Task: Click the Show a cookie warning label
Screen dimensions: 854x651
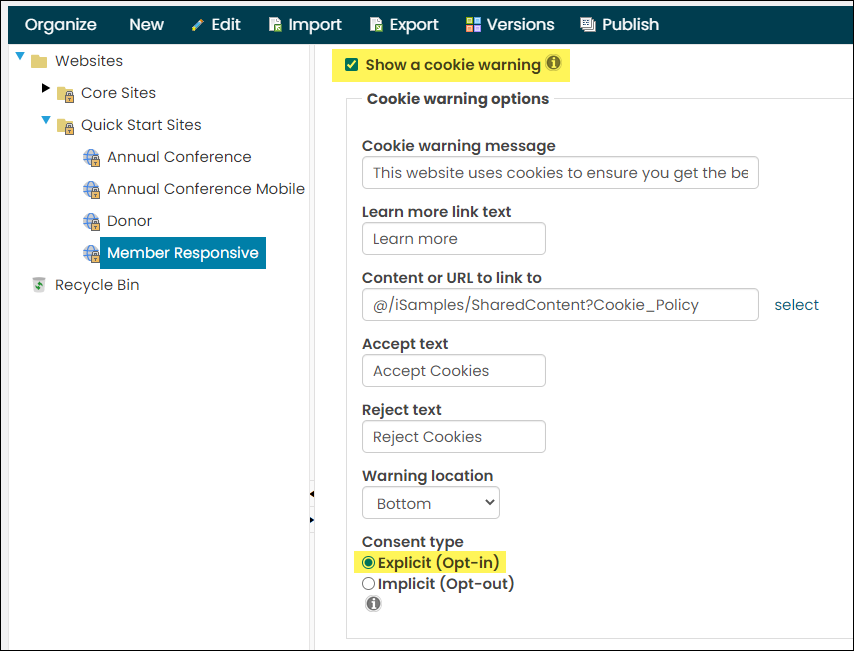Action: coord(453,65)
